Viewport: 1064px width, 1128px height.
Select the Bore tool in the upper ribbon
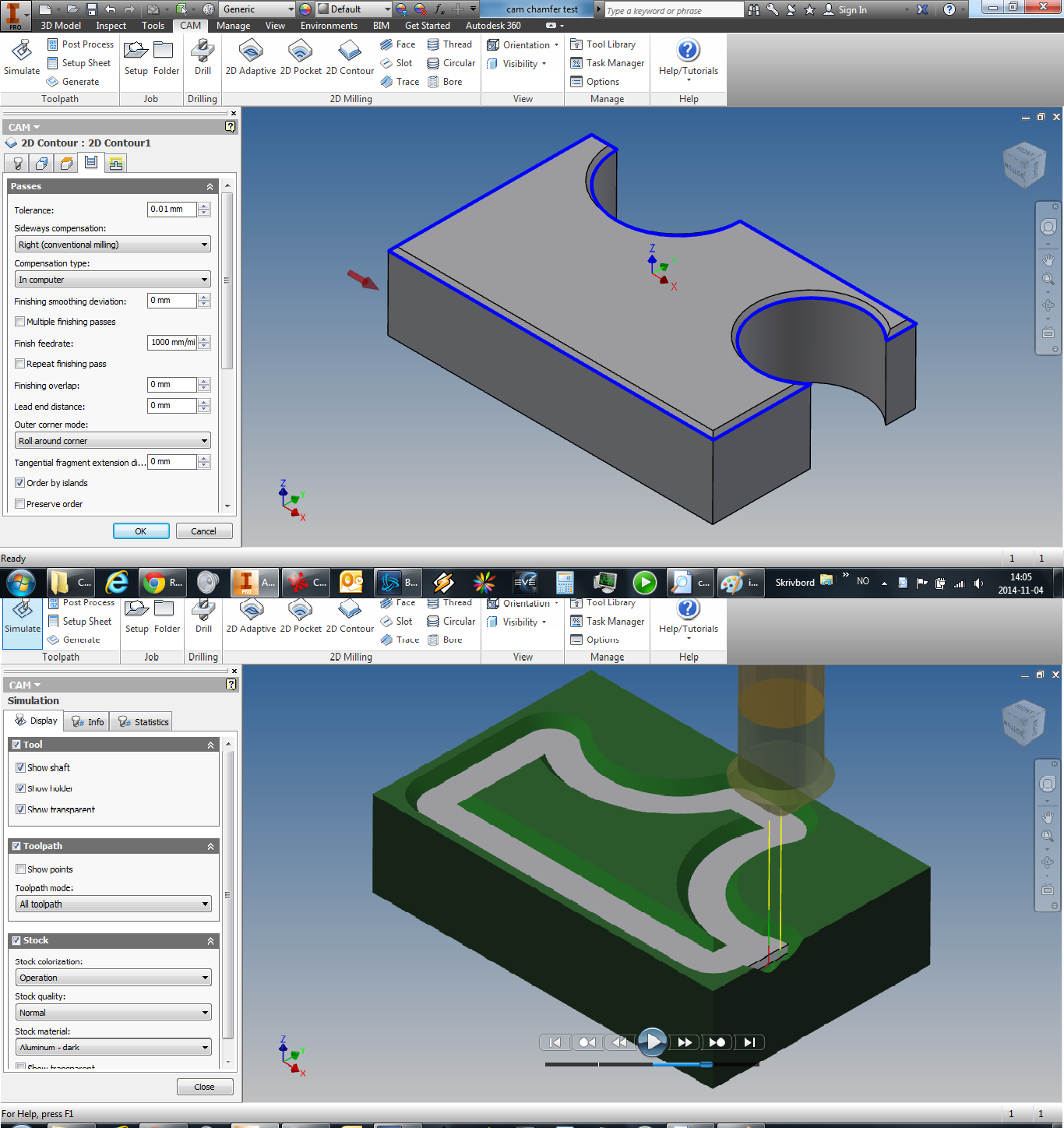445,82
